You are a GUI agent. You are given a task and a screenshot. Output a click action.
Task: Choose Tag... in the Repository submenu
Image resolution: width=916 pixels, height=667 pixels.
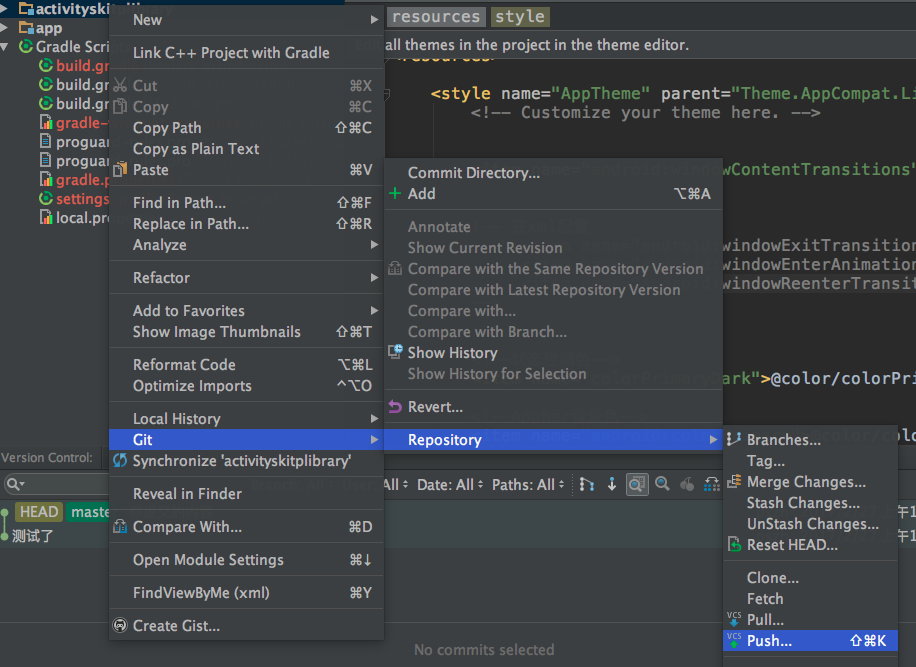coord(810,461)
